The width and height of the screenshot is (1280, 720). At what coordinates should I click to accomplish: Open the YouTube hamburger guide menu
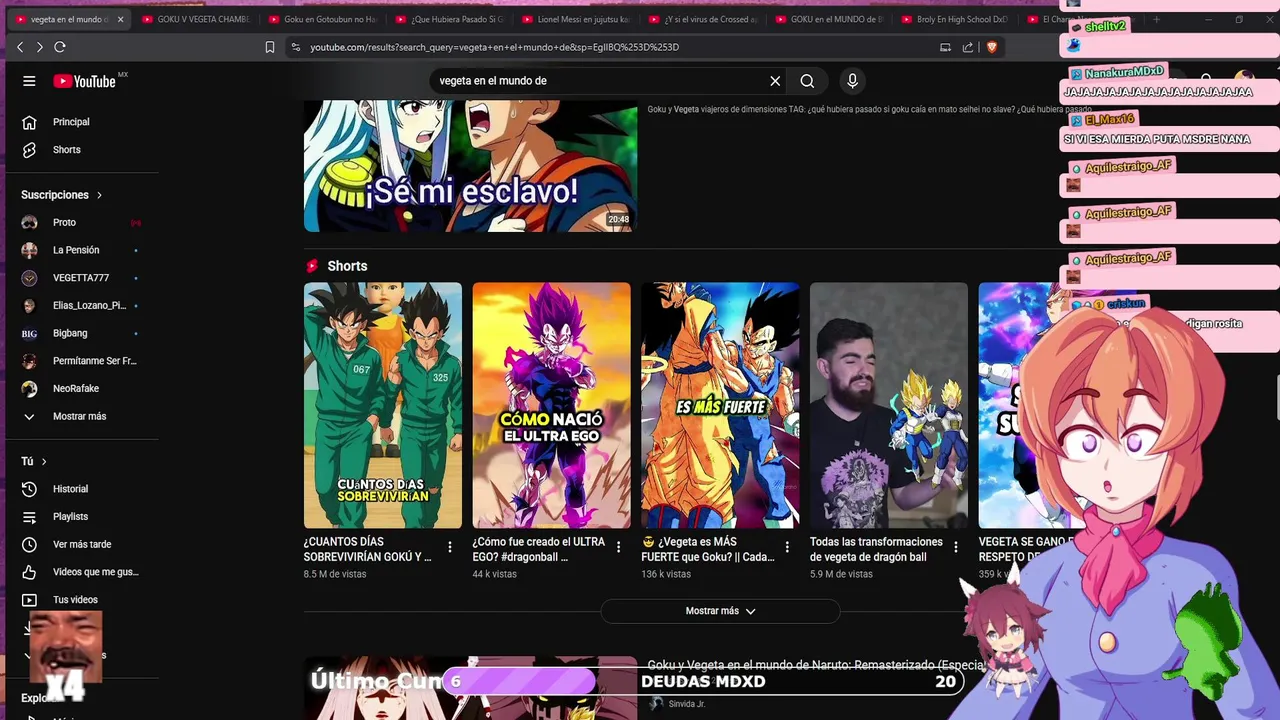coord(29,81)
